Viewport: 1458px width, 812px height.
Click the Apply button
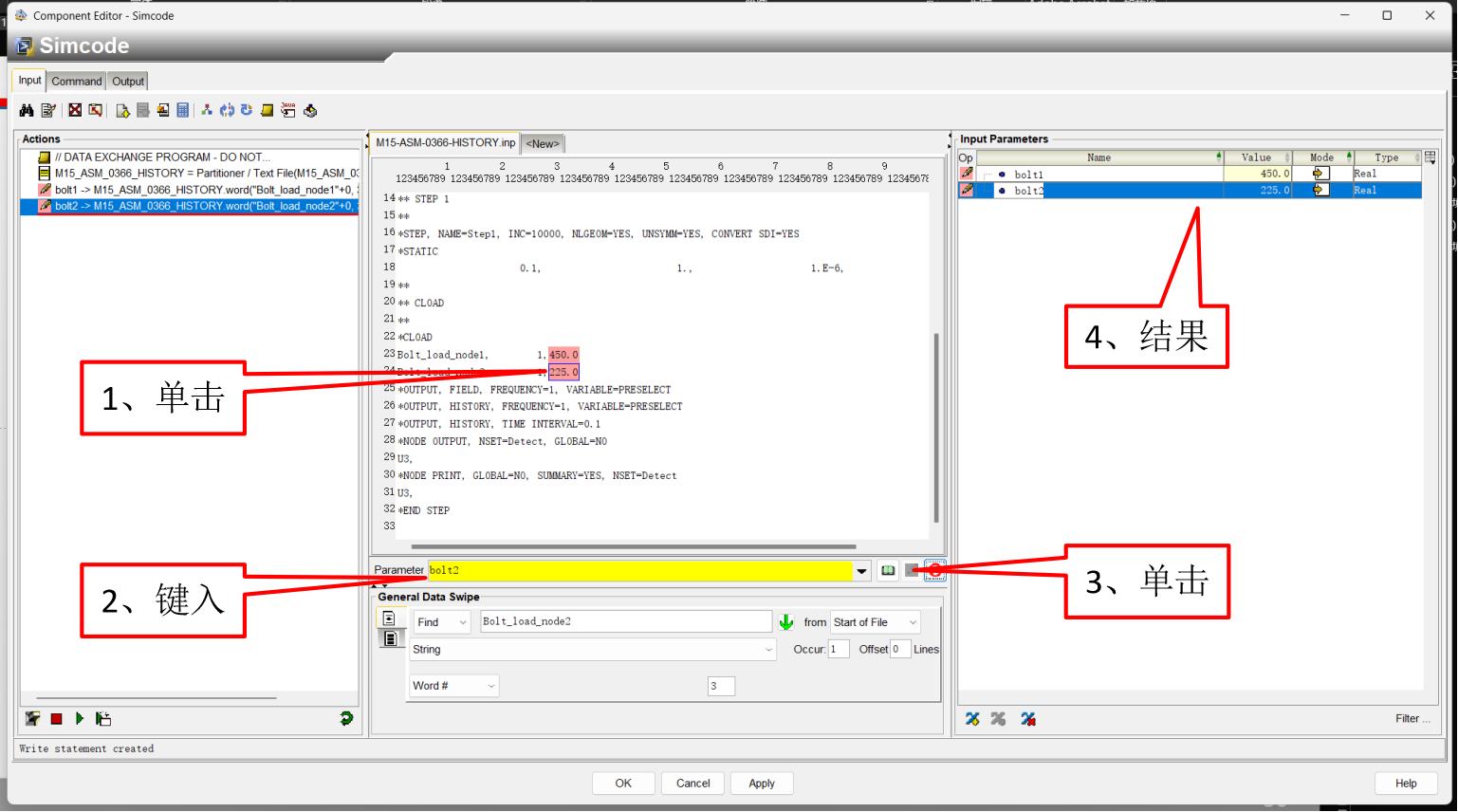(761, 783)
